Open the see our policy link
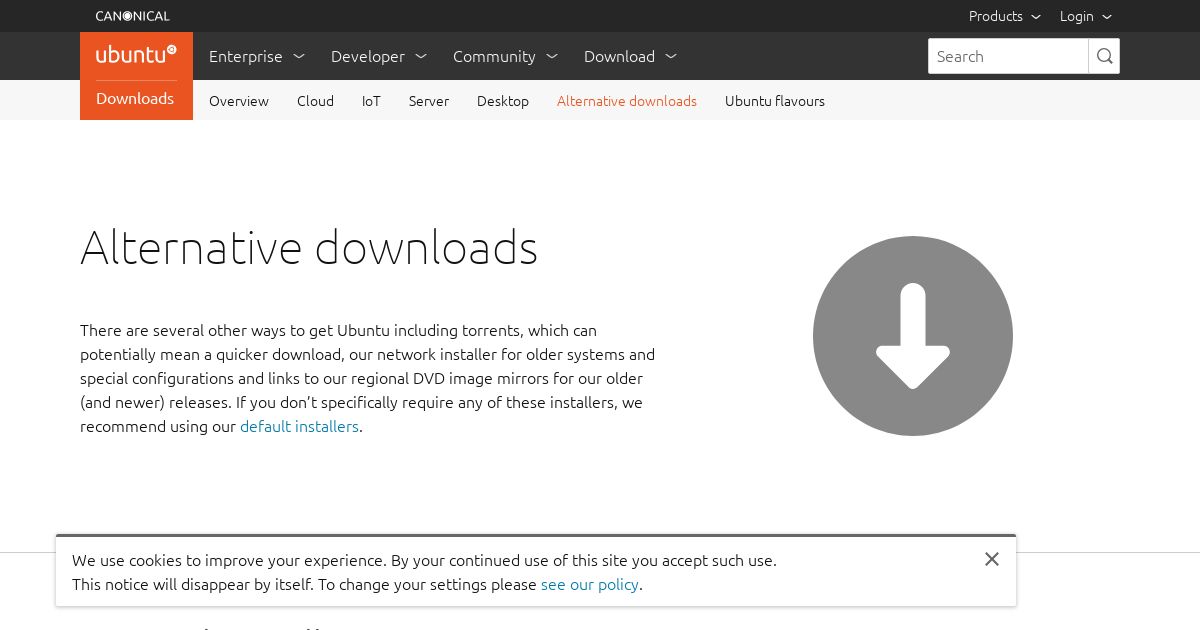Viewport: 1200px width, 630px height. coord(590,584)
